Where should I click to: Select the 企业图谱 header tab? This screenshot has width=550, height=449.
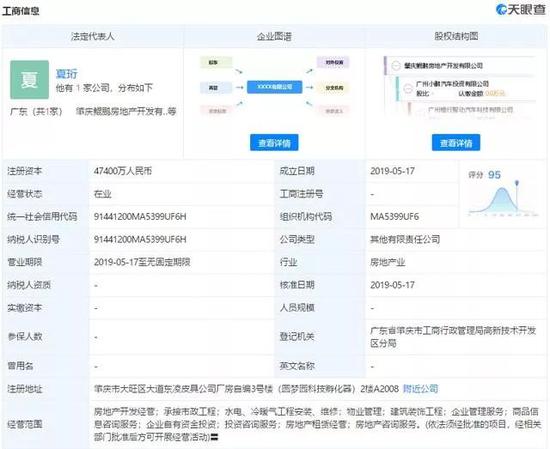[274, 36]
